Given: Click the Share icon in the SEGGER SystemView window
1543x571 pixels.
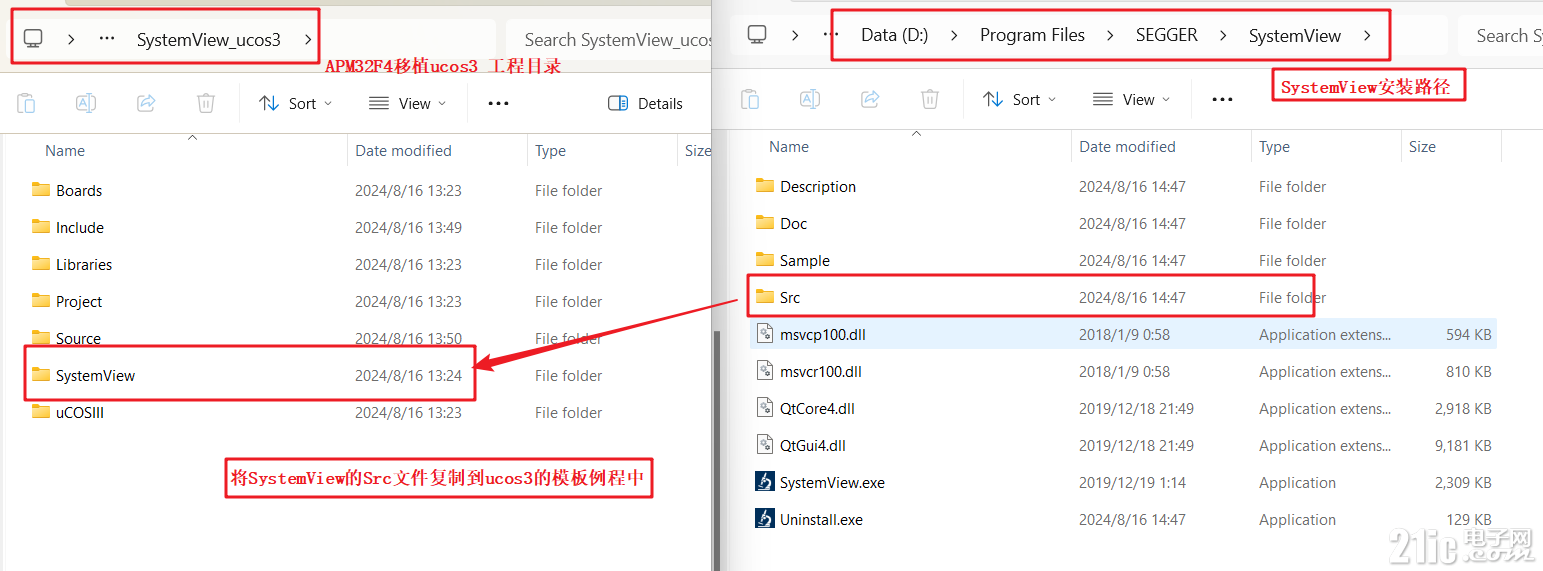Looking at the screenshot, I should pyautogui.click(x=870, y=99).
